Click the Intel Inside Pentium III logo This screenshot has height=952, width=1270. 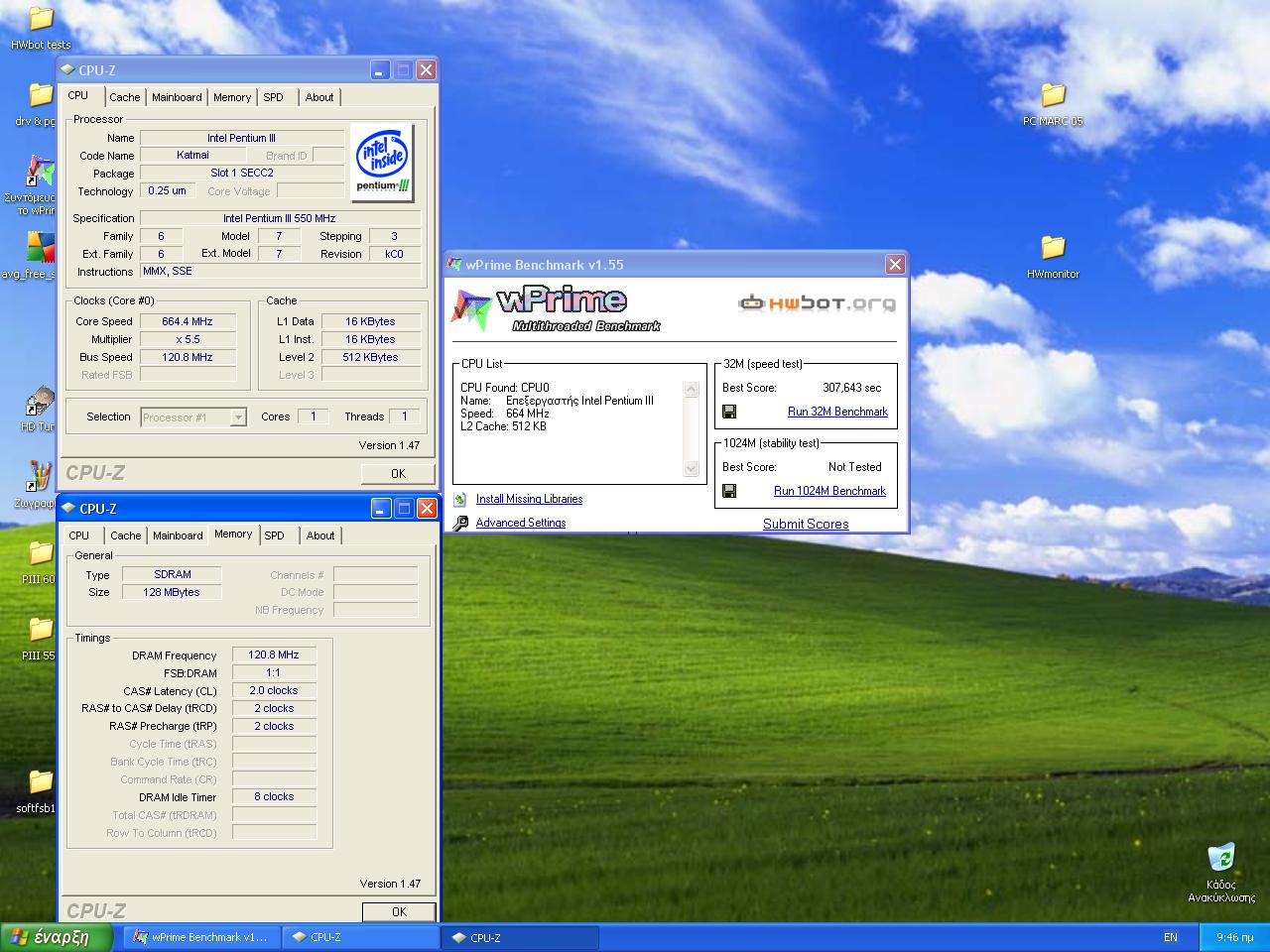tap(382, 163)
